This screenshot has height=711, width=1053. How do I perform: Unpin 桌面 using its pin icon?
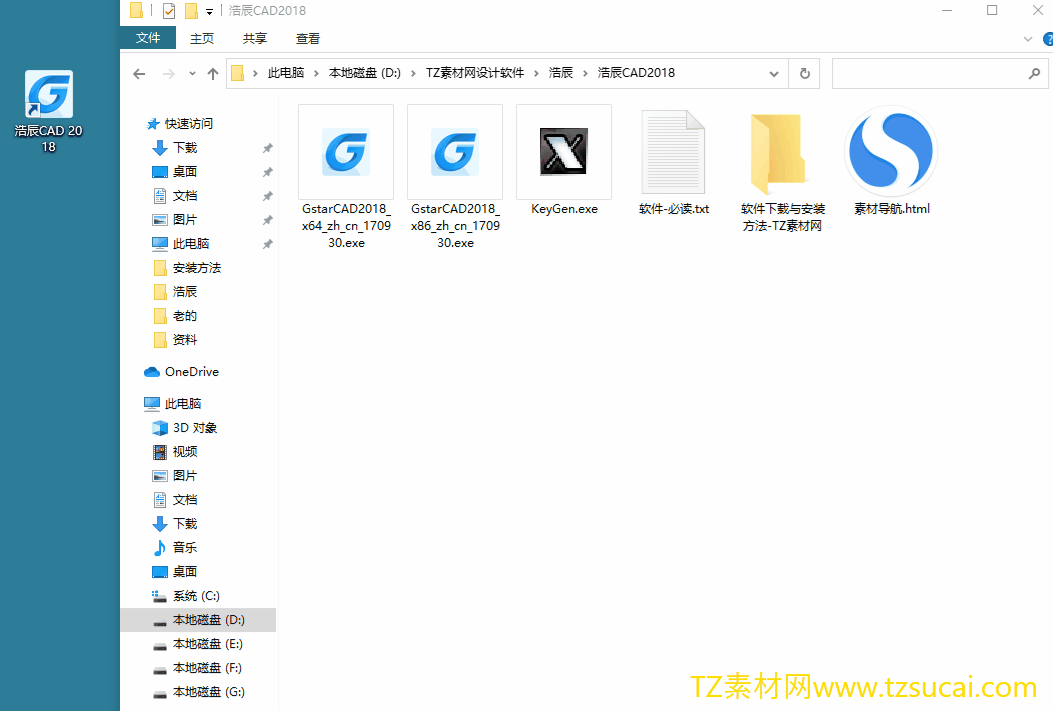pyautogui.click(x=267, y=173)
